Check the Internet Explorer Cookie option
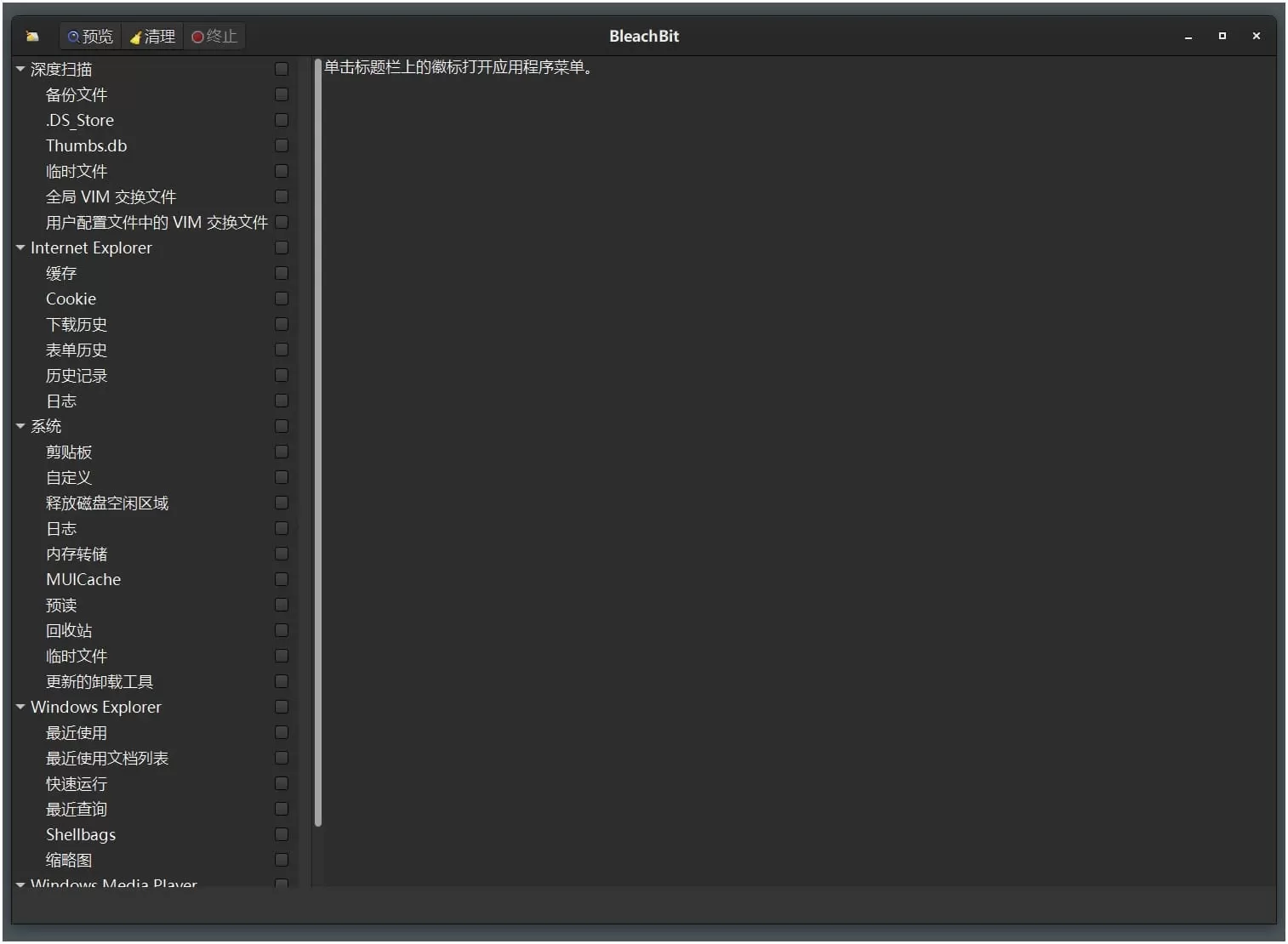 282,299
